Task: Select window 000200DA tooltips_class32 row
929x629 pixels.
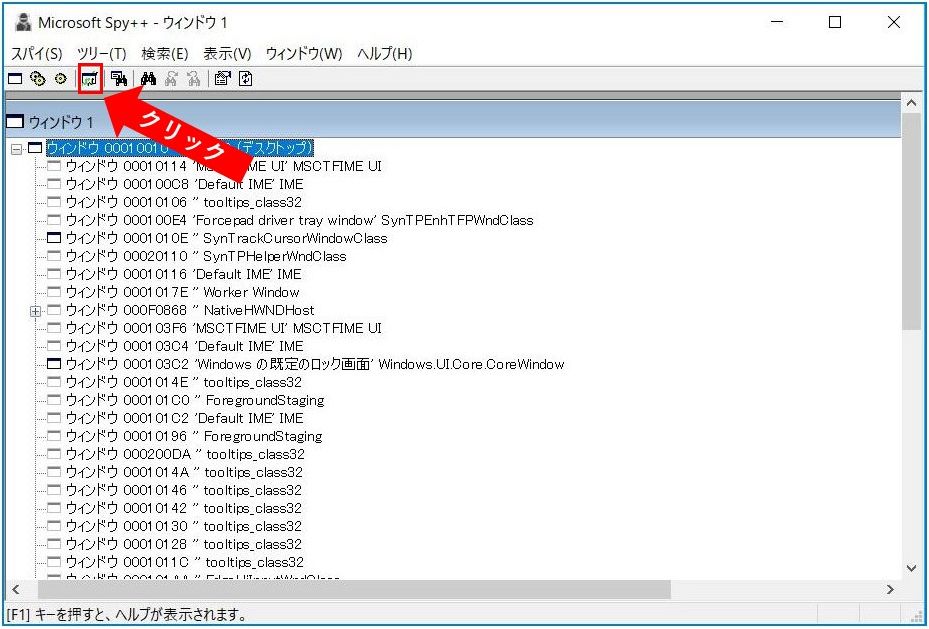Action: 185,454
